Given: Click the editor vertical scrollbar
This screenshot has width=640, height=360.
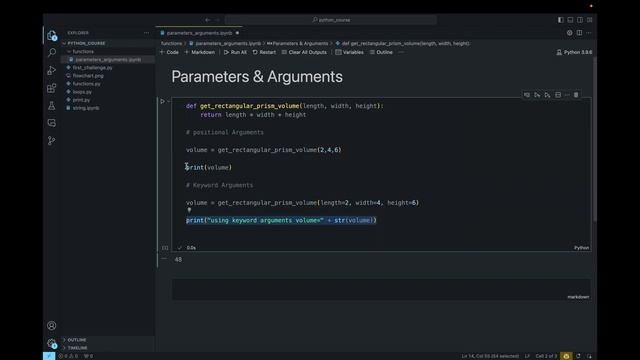Looking at the screenshot, I should tap(595, 139).
